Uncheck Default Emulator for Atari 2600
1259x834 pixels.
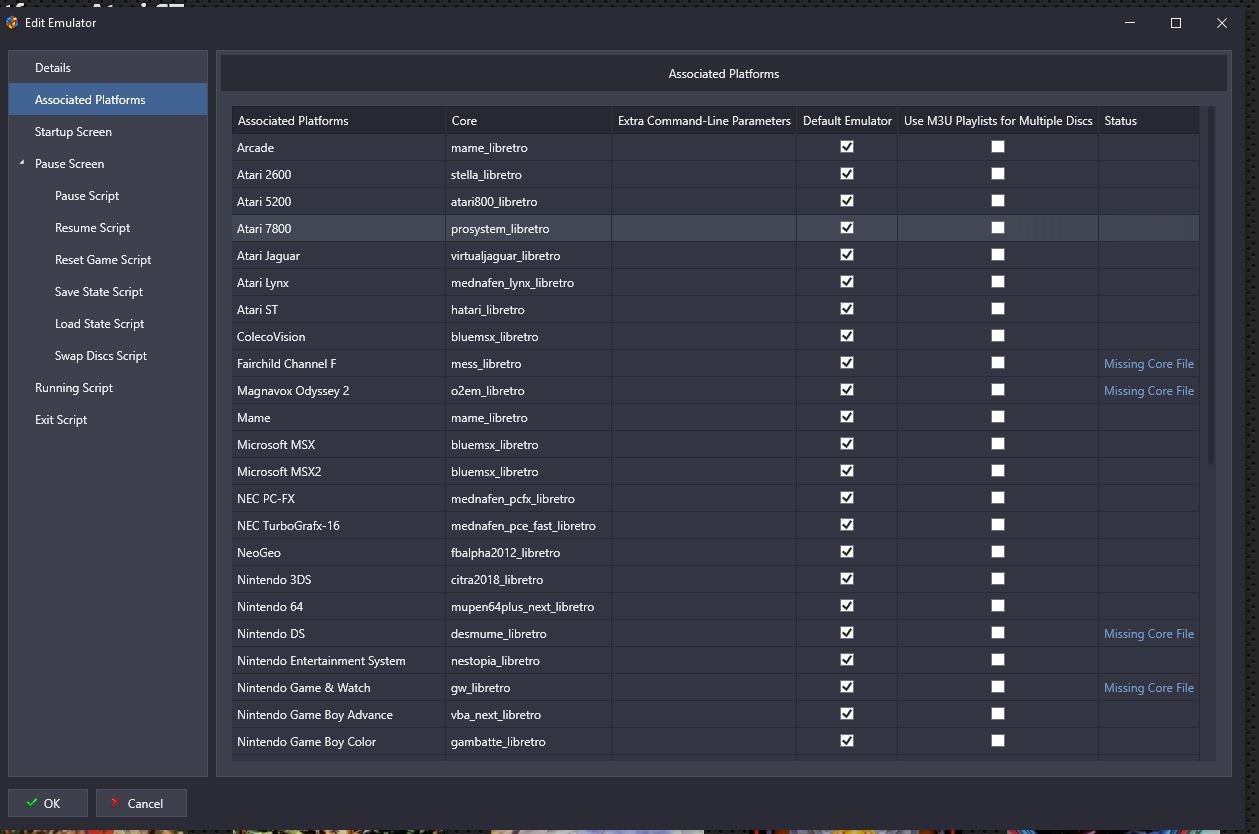click(x=847, y=174)
